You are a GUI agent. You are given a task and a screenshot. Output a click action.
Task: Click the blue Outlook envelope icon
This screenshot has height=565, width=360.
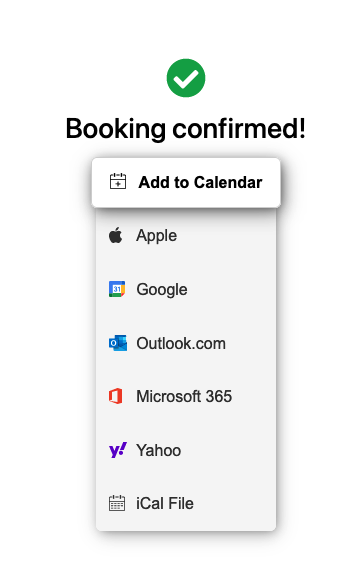[117, 343]
